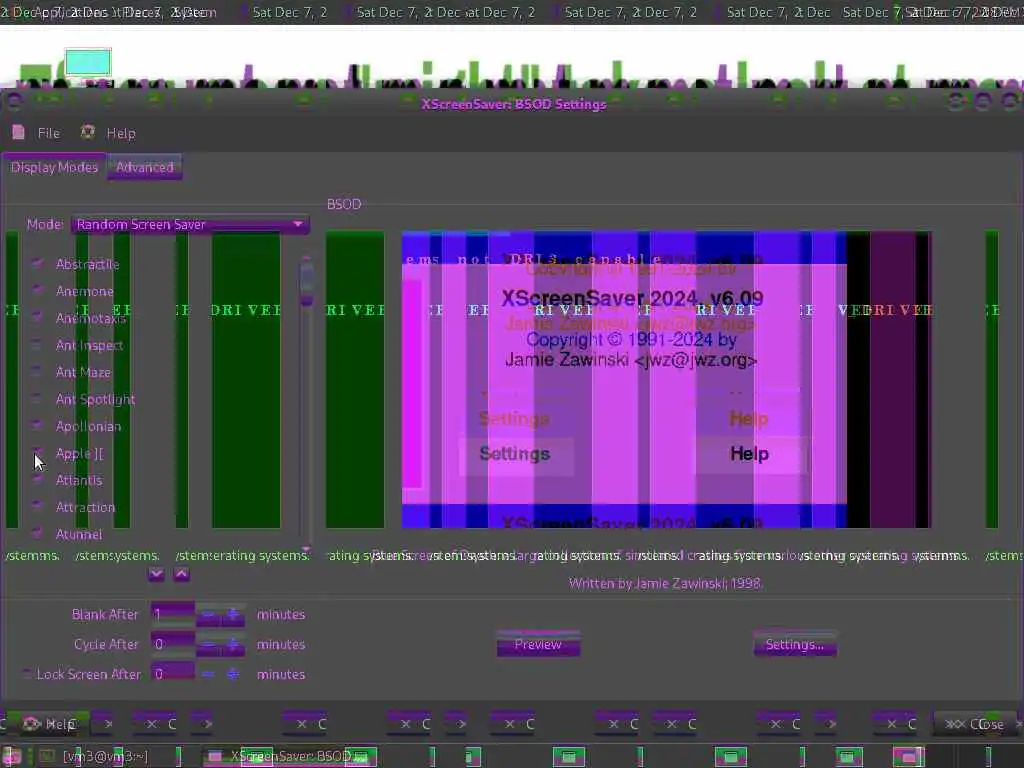1024x768 pixels.
Task: Open the Mode dropdown showing Random Screen Saver
Action: pyautogui.click(x=190, y=225)
